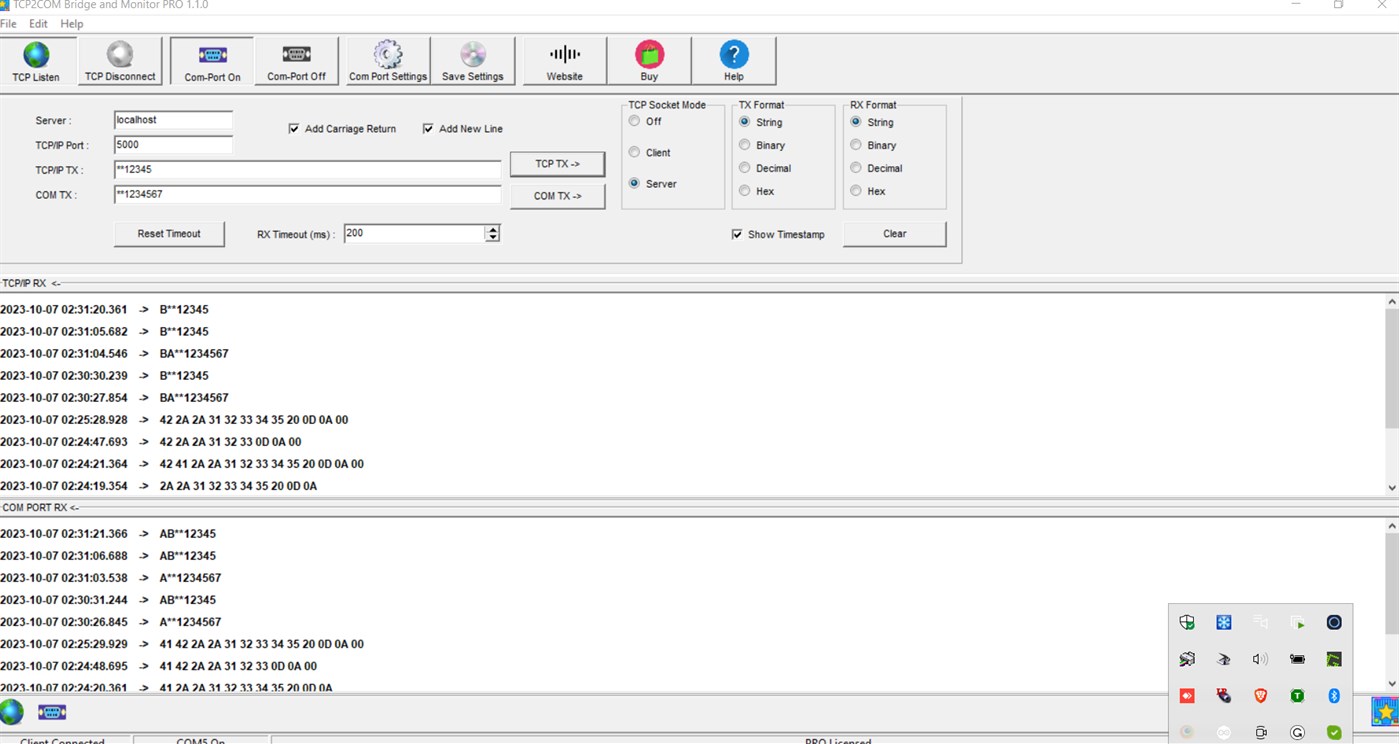Enable the Add Carriage Return checkbox
1399x744 pixels.
(x=294, y=128)
